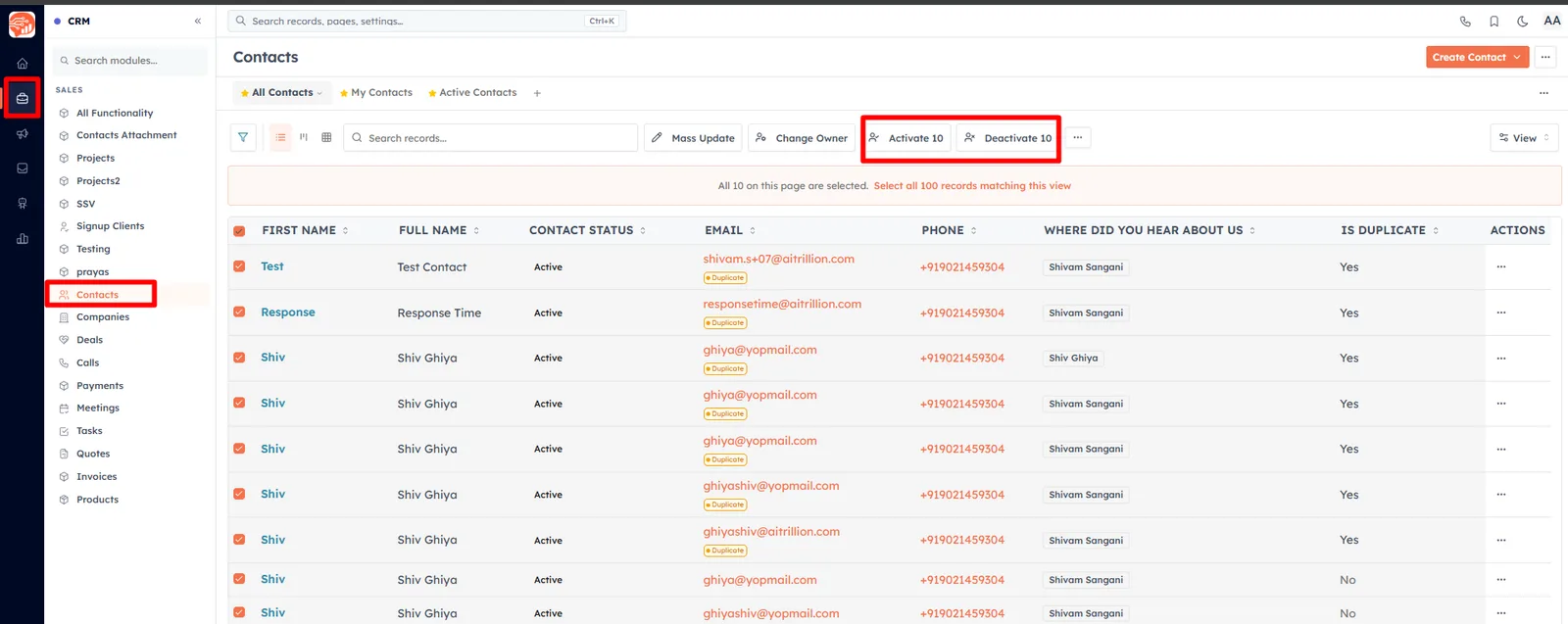The image size is (1568, 624).
Task: Open the support headset icon in left rail
Action: [x=22, y=204]
